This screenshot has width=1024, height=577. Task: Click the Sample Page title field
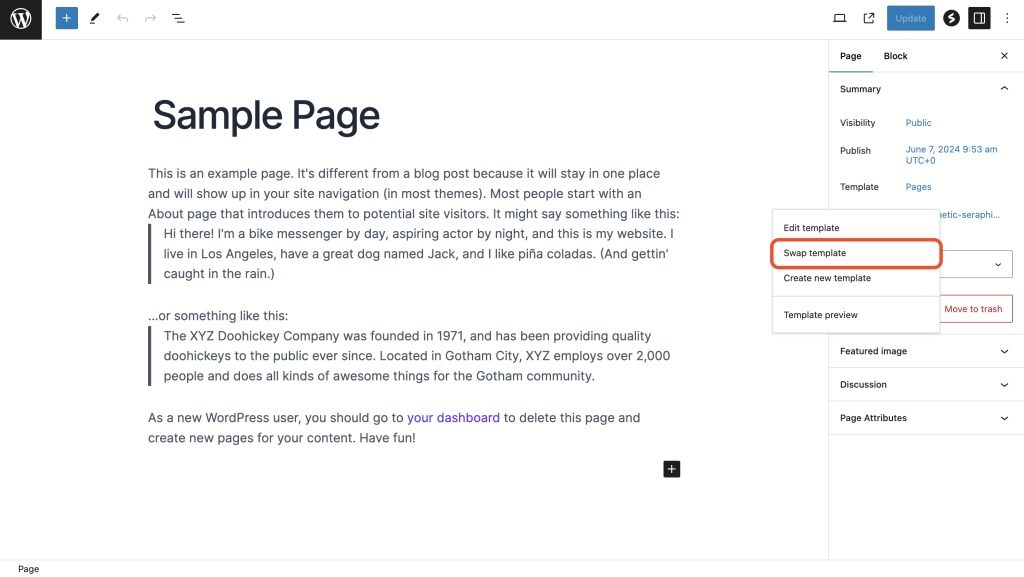pos(266,116)
